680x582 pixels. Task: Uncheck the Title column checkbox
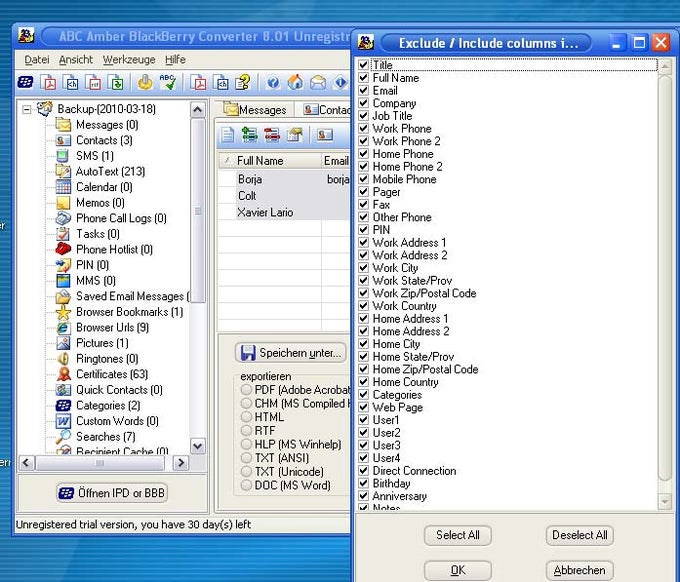coord(363,65)
